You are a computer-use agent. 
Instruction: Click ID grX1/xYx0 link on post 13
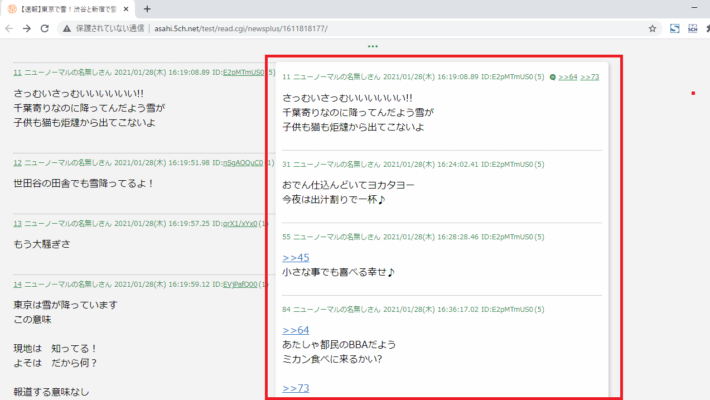[x=240, y=223]
